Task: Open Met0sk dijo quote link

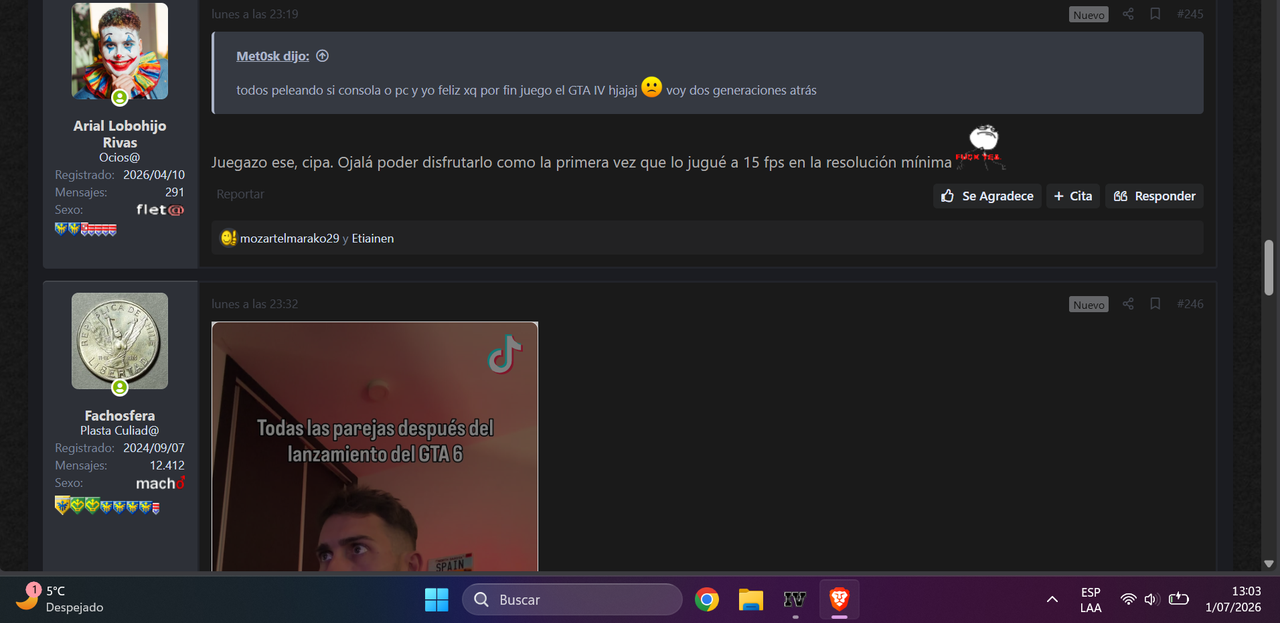Action: [x=272, y=56]
